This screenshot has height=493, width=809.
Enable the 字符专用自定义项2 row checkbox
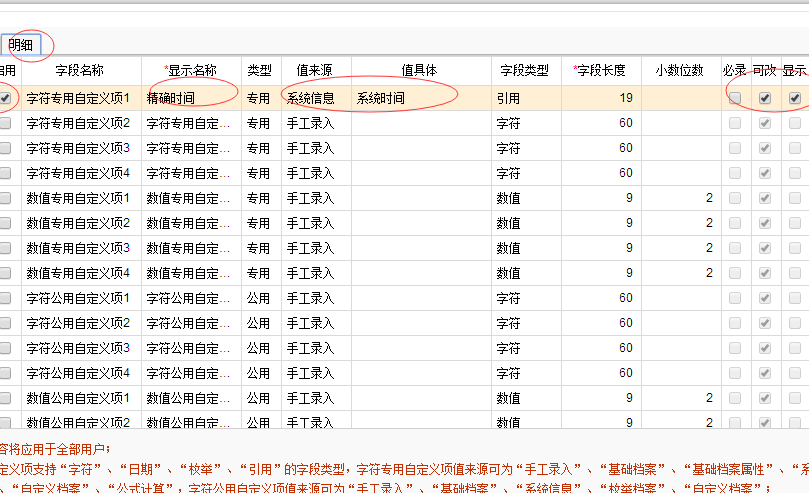click(6, 123)
